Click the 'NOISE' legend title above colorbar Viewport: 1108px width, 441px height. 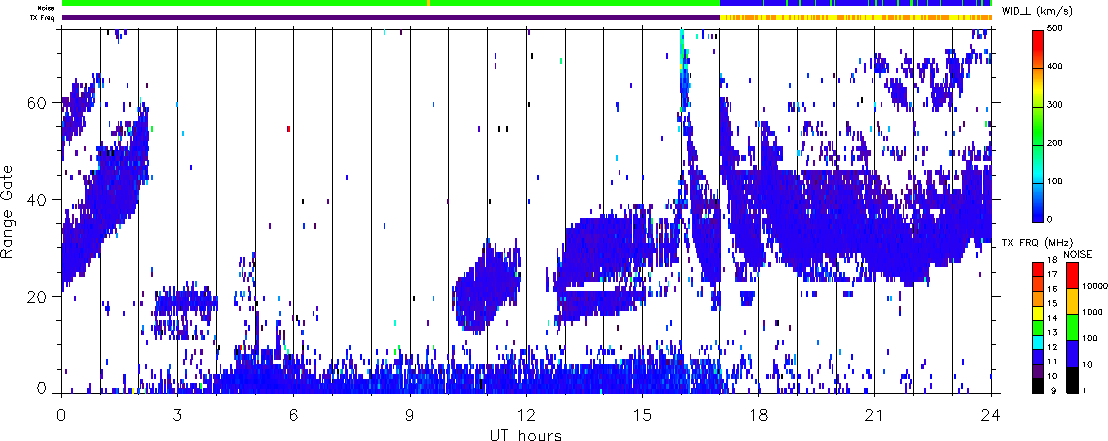[1077, 255]
